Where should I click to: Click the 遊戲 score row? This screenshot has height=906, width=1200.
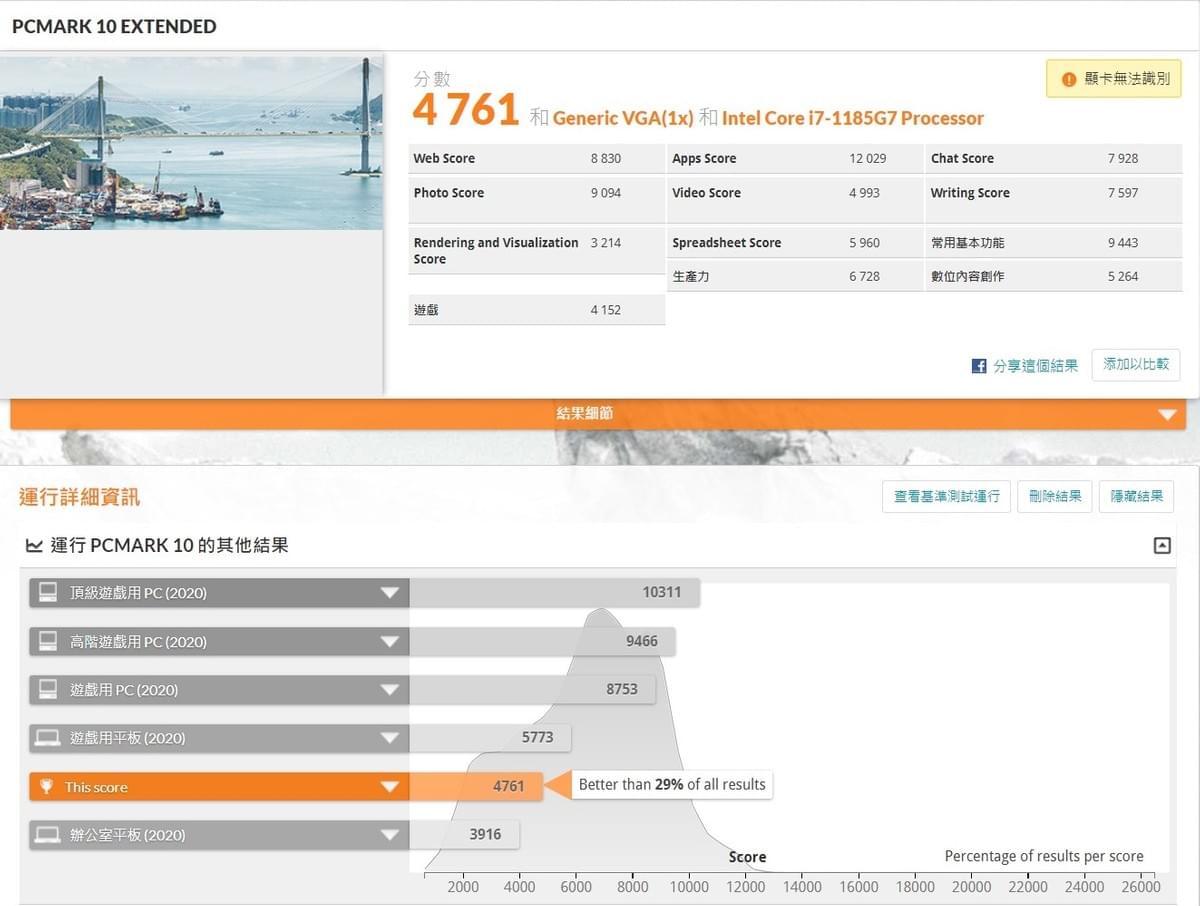point(537,310)
